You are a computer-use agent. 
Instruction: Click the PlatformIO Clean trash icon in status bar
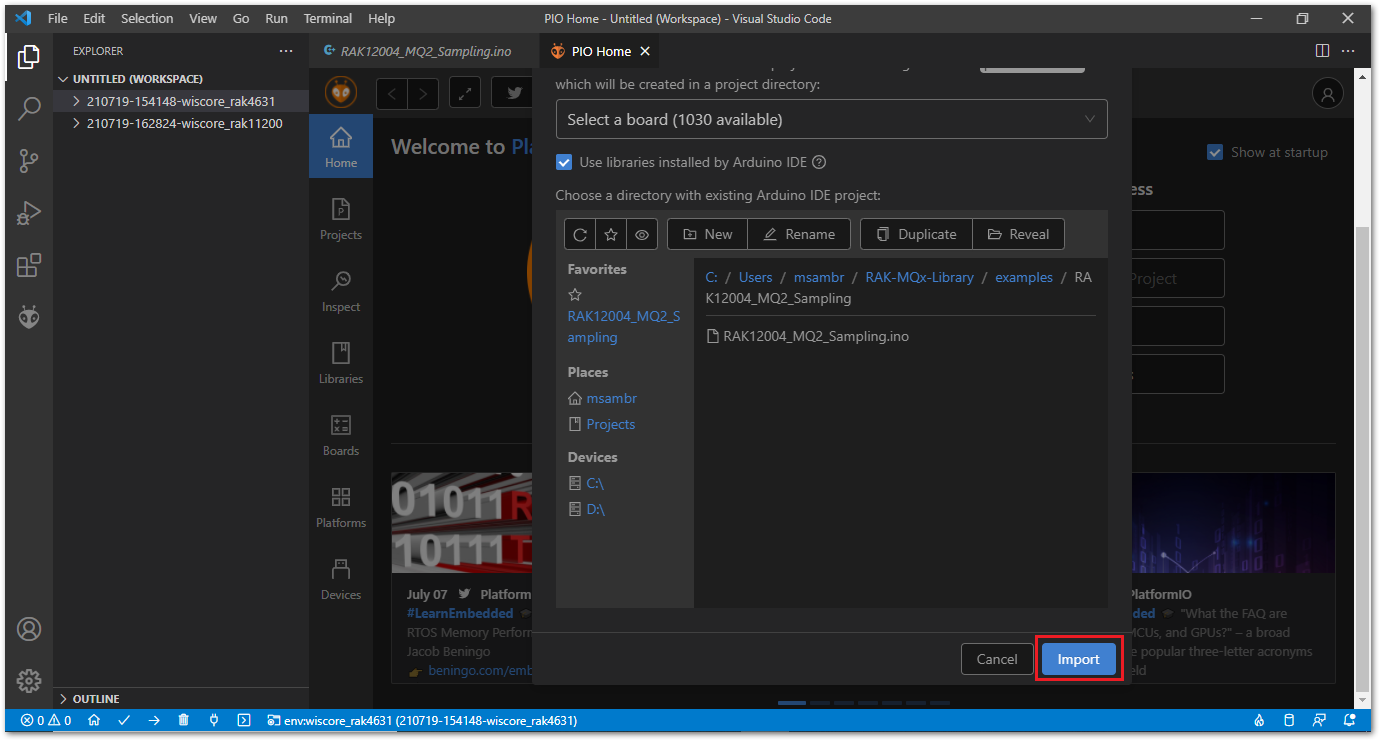click(x=184, y=720)
